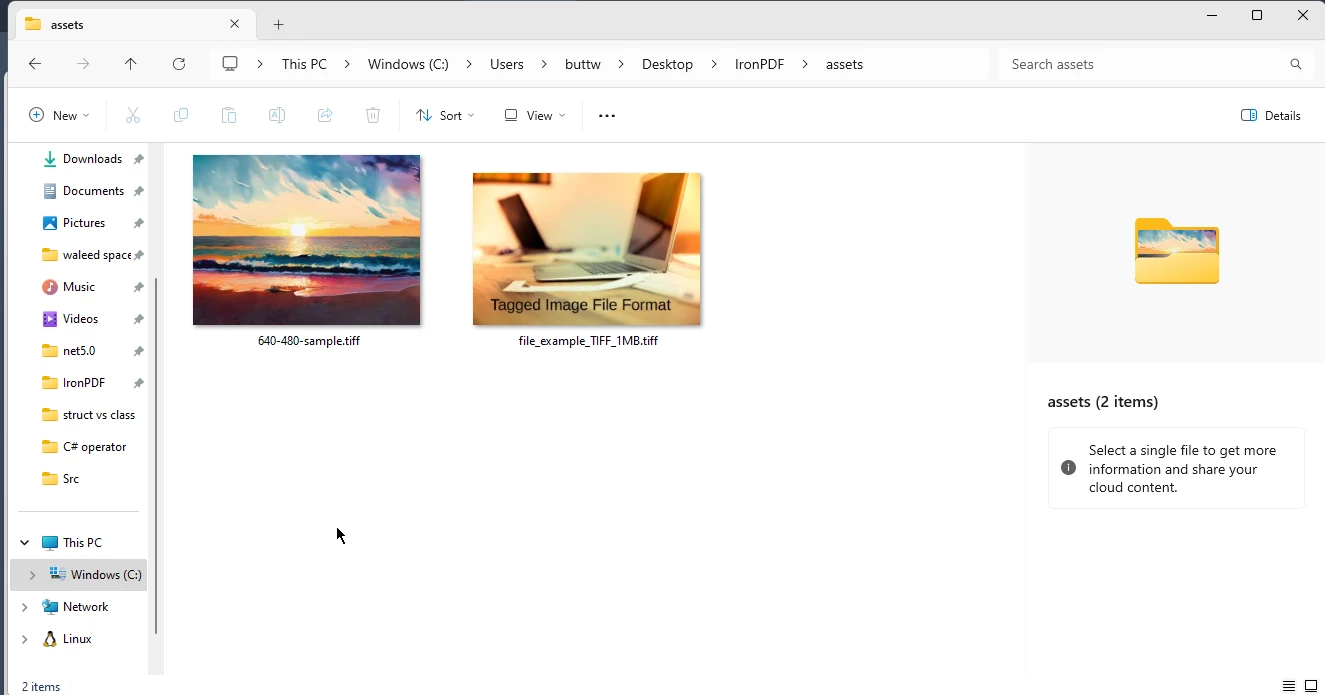Viewport: 1325px width, 695px height.
Task: Switch to large thumbnails view icon
Action: point(1311,686)
